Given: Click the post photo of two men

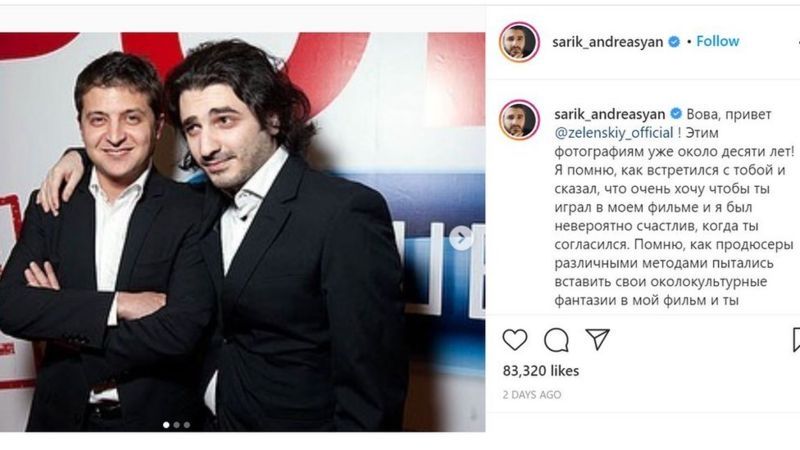Looking at the screenshot, I should 242,232.
